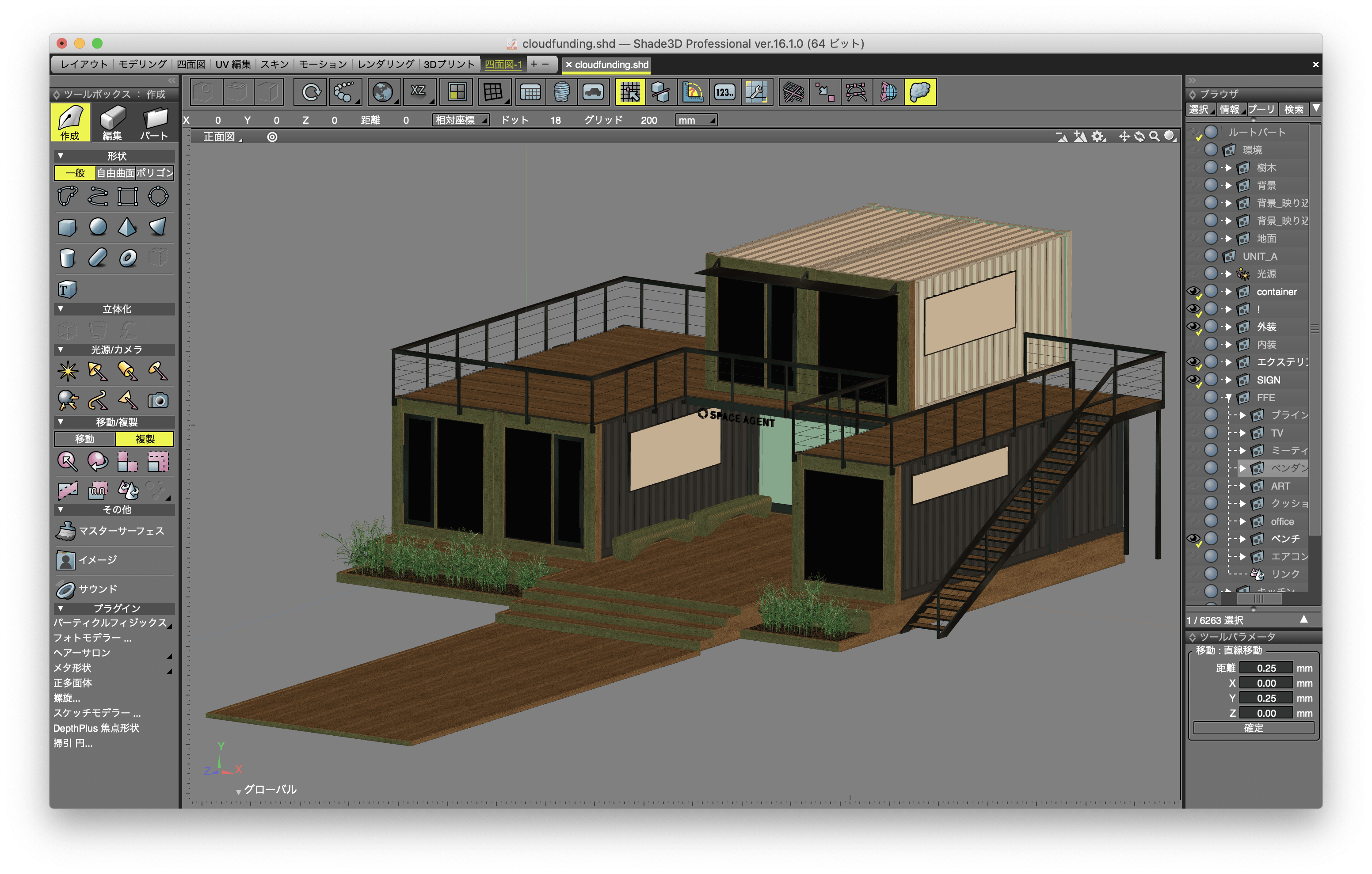This screenshot has height=874, width=1372.
Task: Select the sphere shape tool
Action: click(x=98, y=227)
